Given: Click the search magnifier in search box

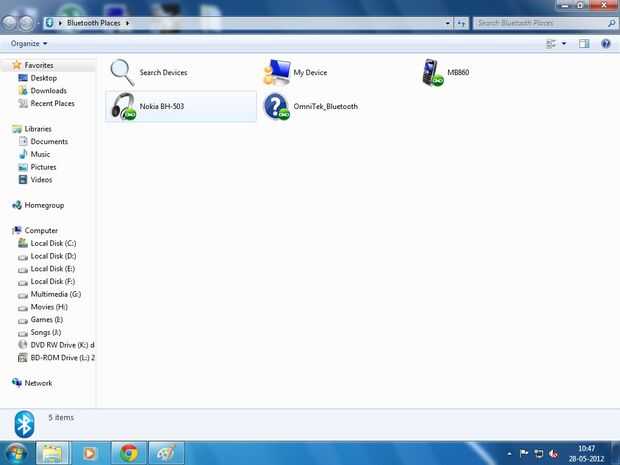Looking at the screenshot, I should pos(611,23).
